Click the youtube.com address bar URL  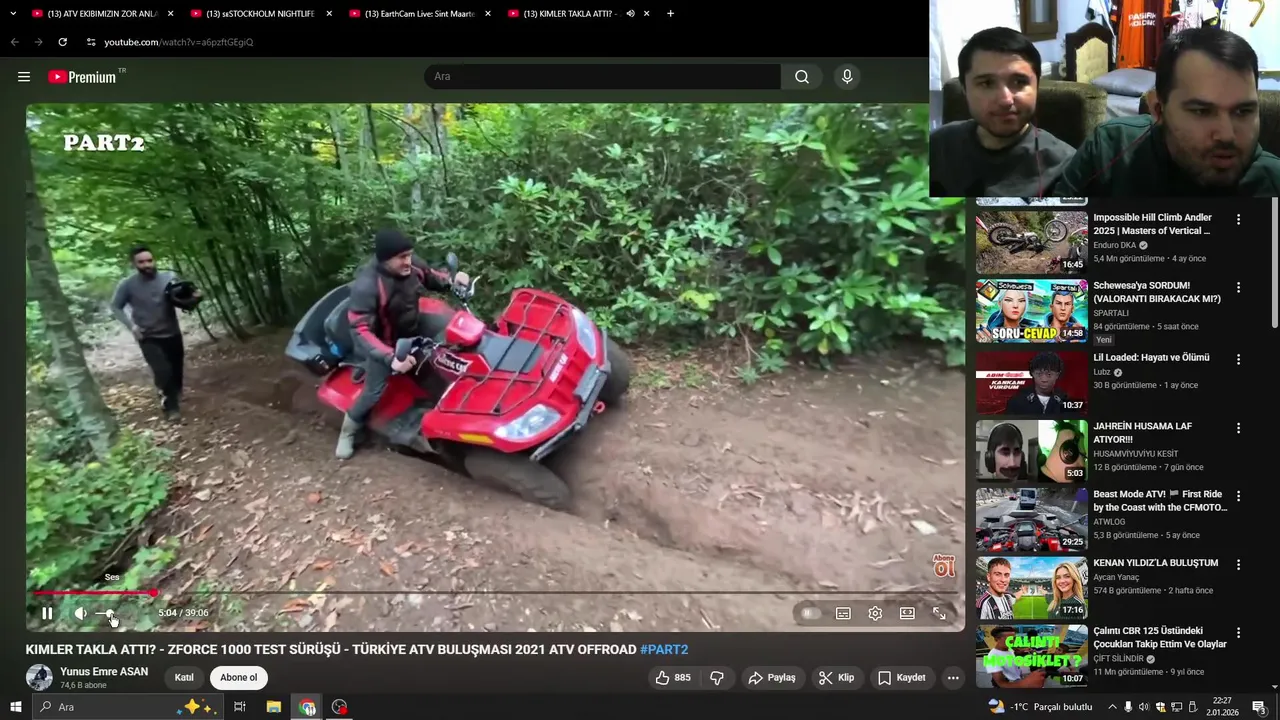(x=179, y=42)
